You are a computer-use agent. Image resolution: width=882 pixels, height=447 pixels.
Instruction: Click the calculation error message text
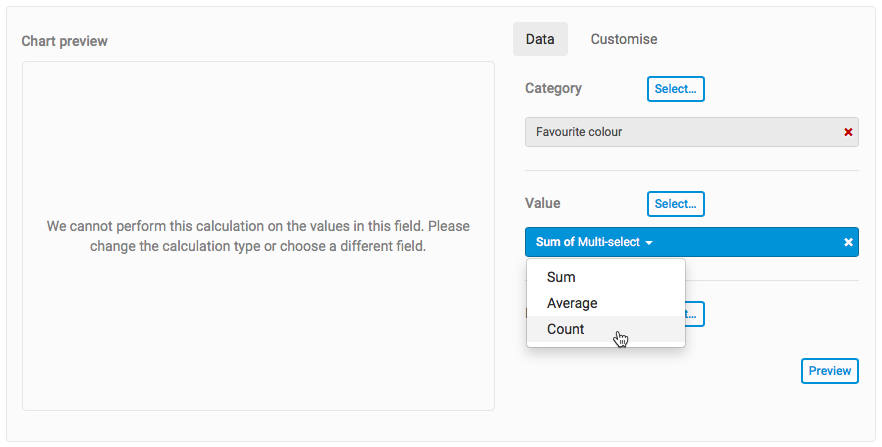click(258, 236)
